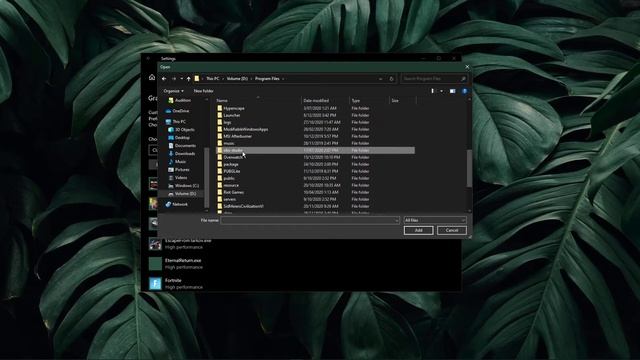Go back with the Open dialog back arrow
The width and height of the screenshot is (640, 360).
pos(164,79)
